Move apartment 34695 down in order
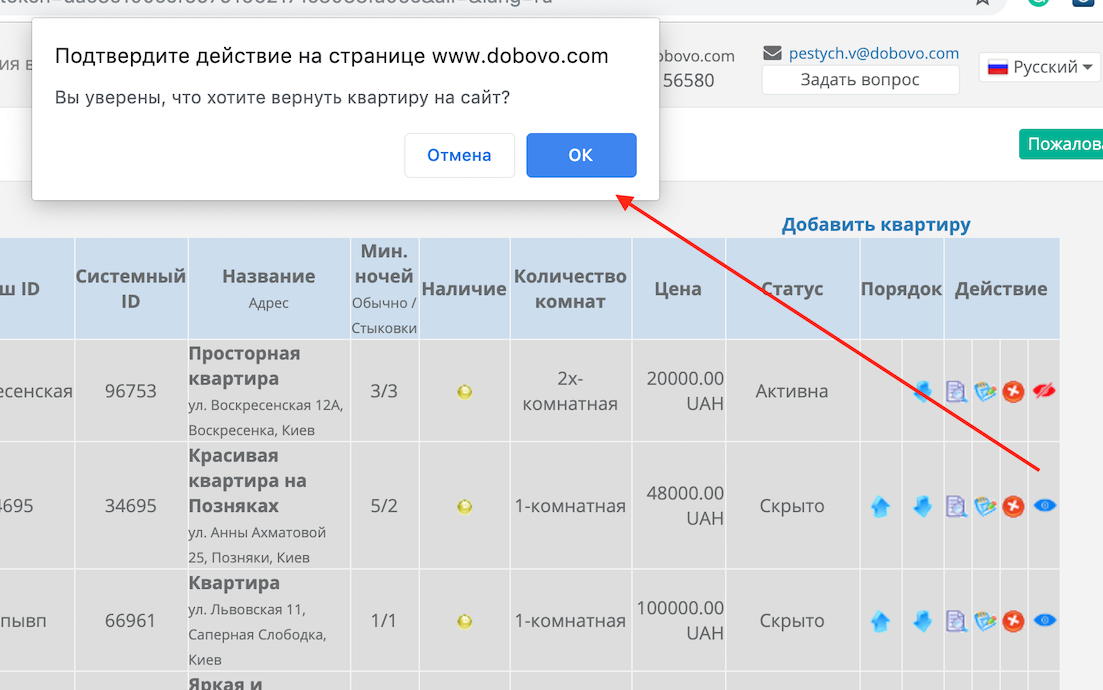 tap(923, 506)
